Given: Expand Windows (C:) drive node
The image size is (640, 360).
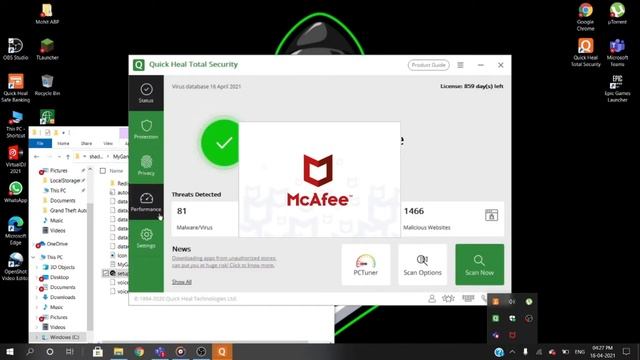Looking at the screenshot, I should click(x=37, y=337).
